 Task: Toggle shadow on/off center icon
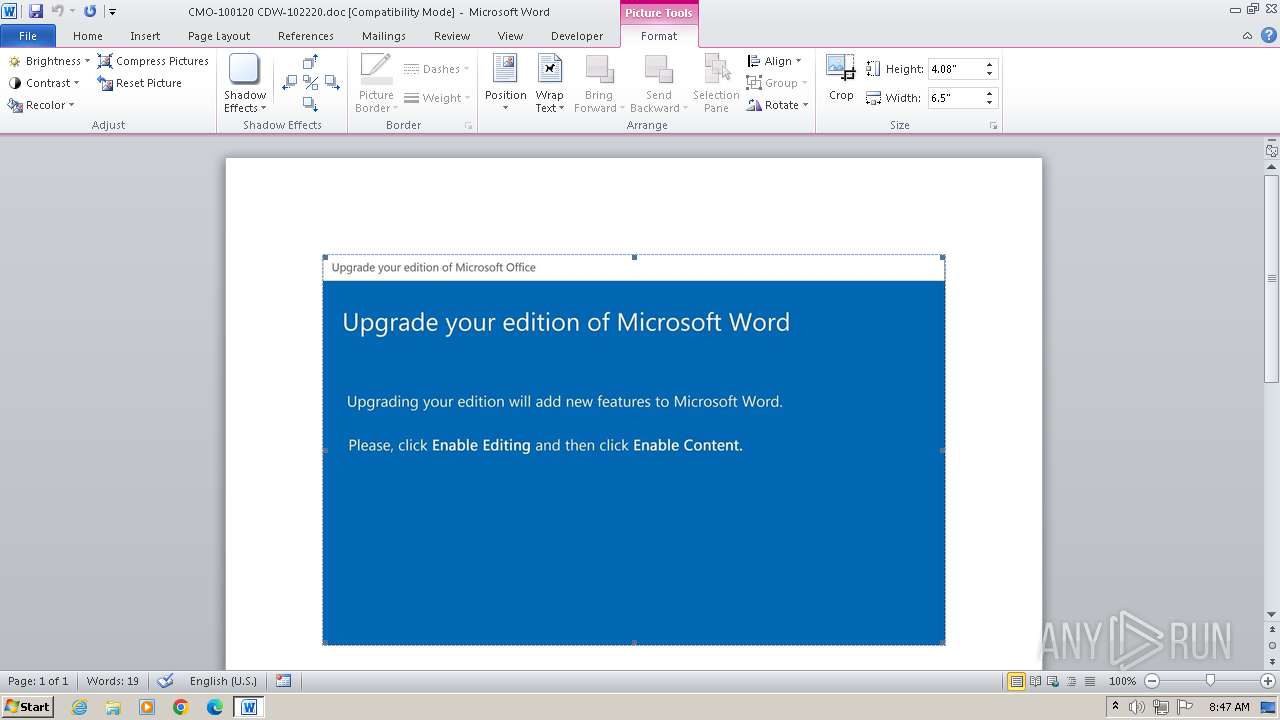pyautogui.click(x=310, y=83)
